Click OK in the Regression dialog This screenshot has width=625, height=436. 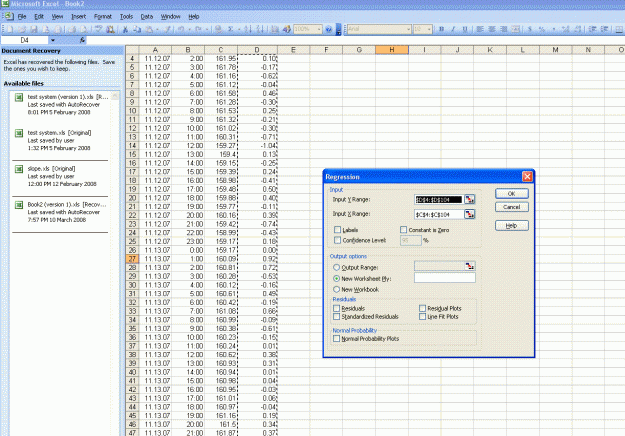tap(512, 193)
